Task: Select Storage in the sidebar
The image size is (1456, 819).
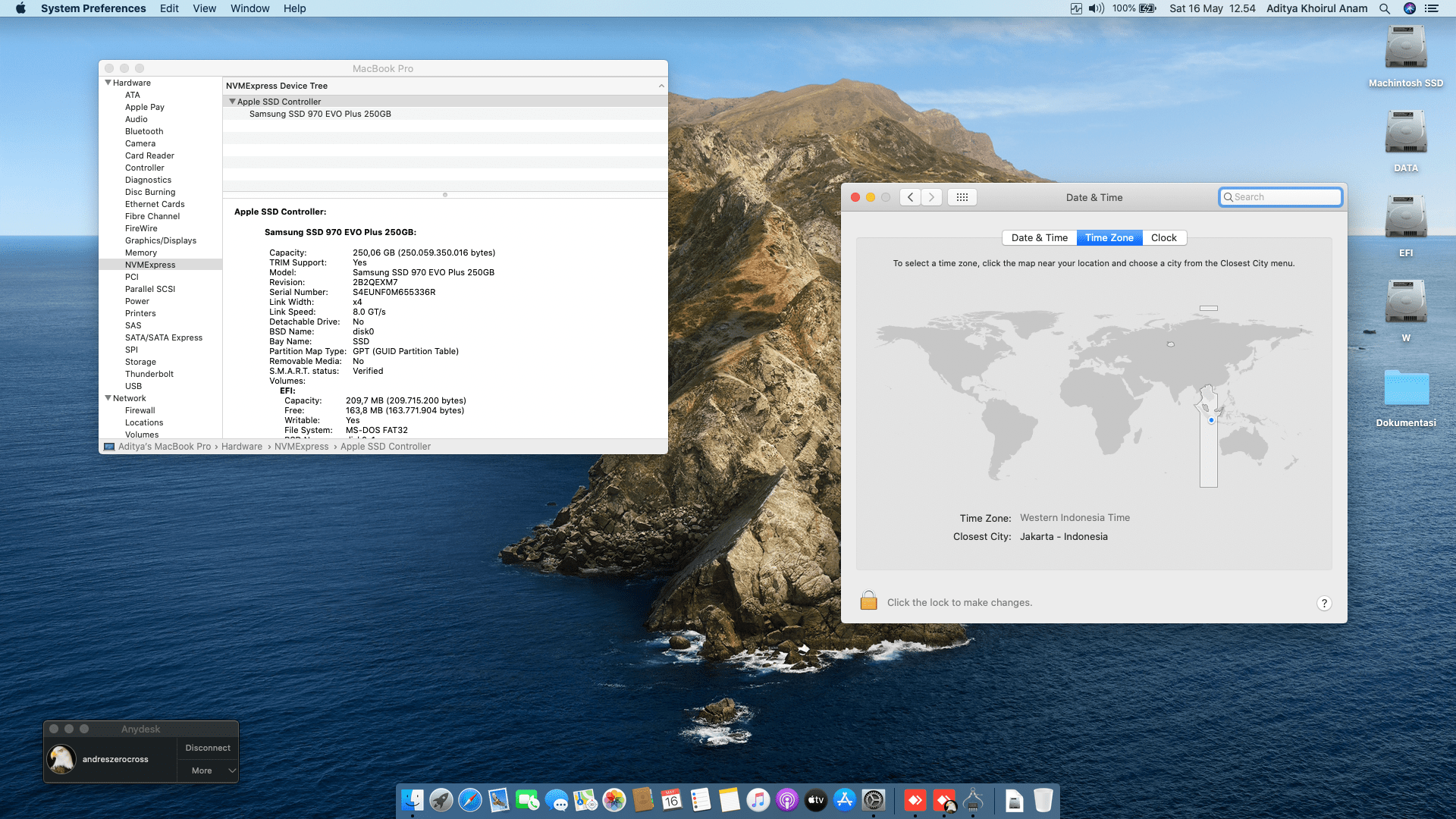Action: 140,362
